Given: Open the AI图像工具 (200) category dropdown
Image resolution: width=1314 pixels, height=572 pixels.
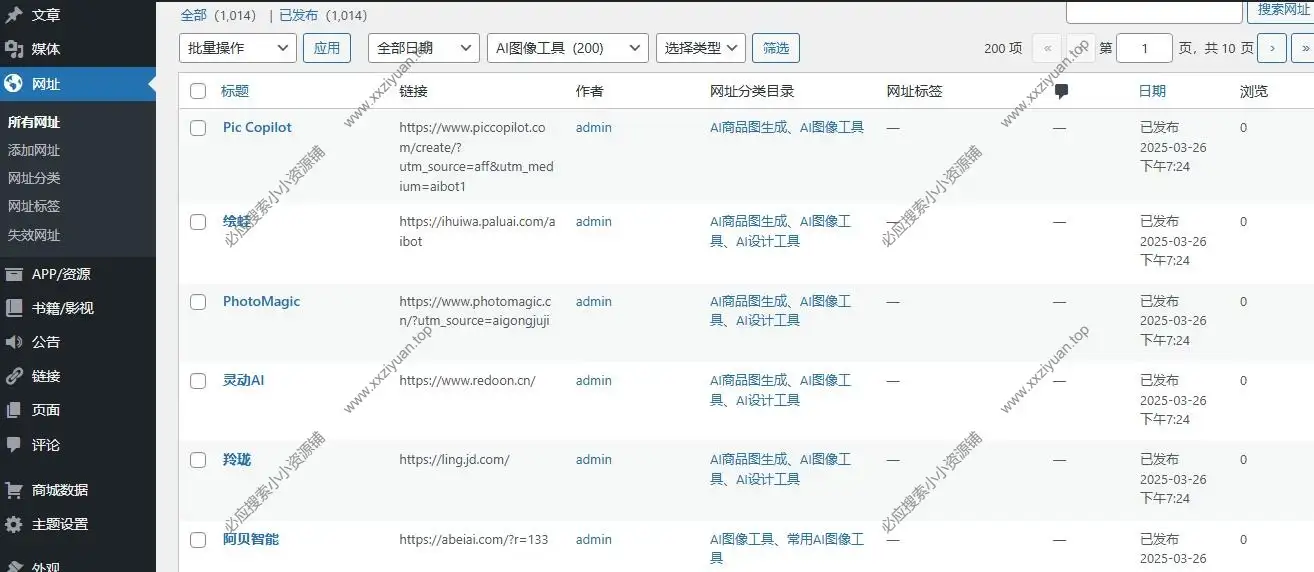Looking at the screenshot, I should (567, 48).
